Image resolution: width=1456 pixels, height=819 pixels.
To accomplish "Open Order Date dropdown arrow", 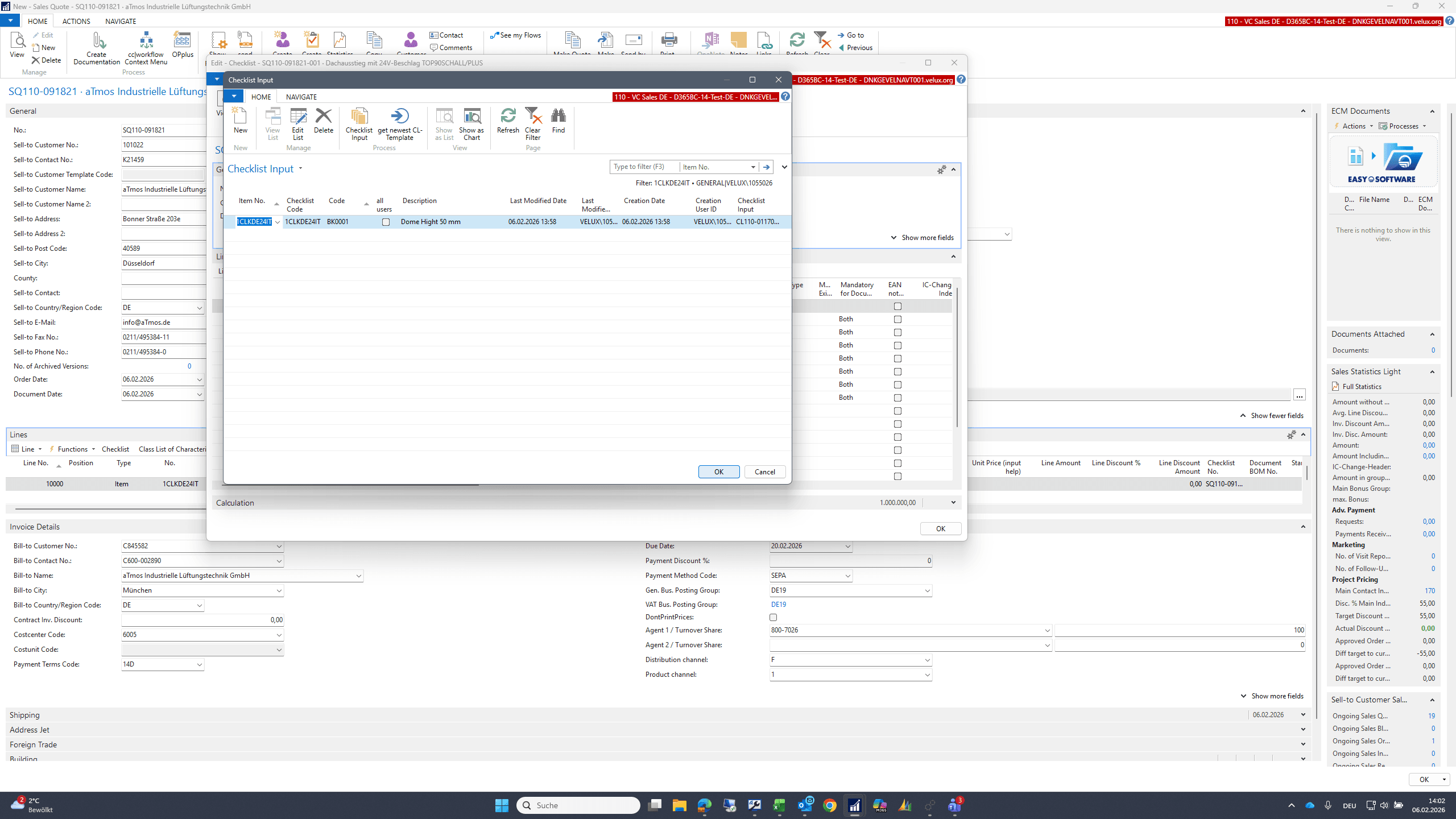I will (x=199, y=379).
